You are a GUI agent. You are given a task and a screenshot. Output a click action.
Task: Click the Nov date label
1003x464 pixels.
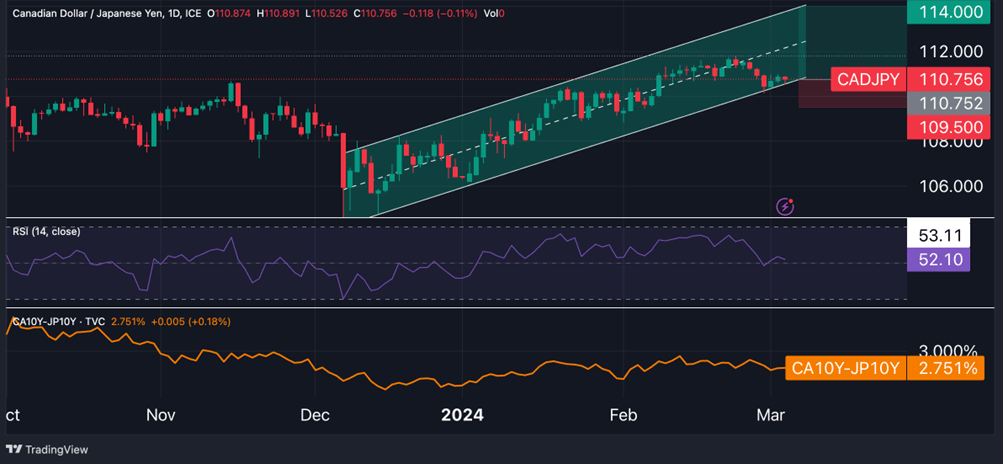click(161, 415)
